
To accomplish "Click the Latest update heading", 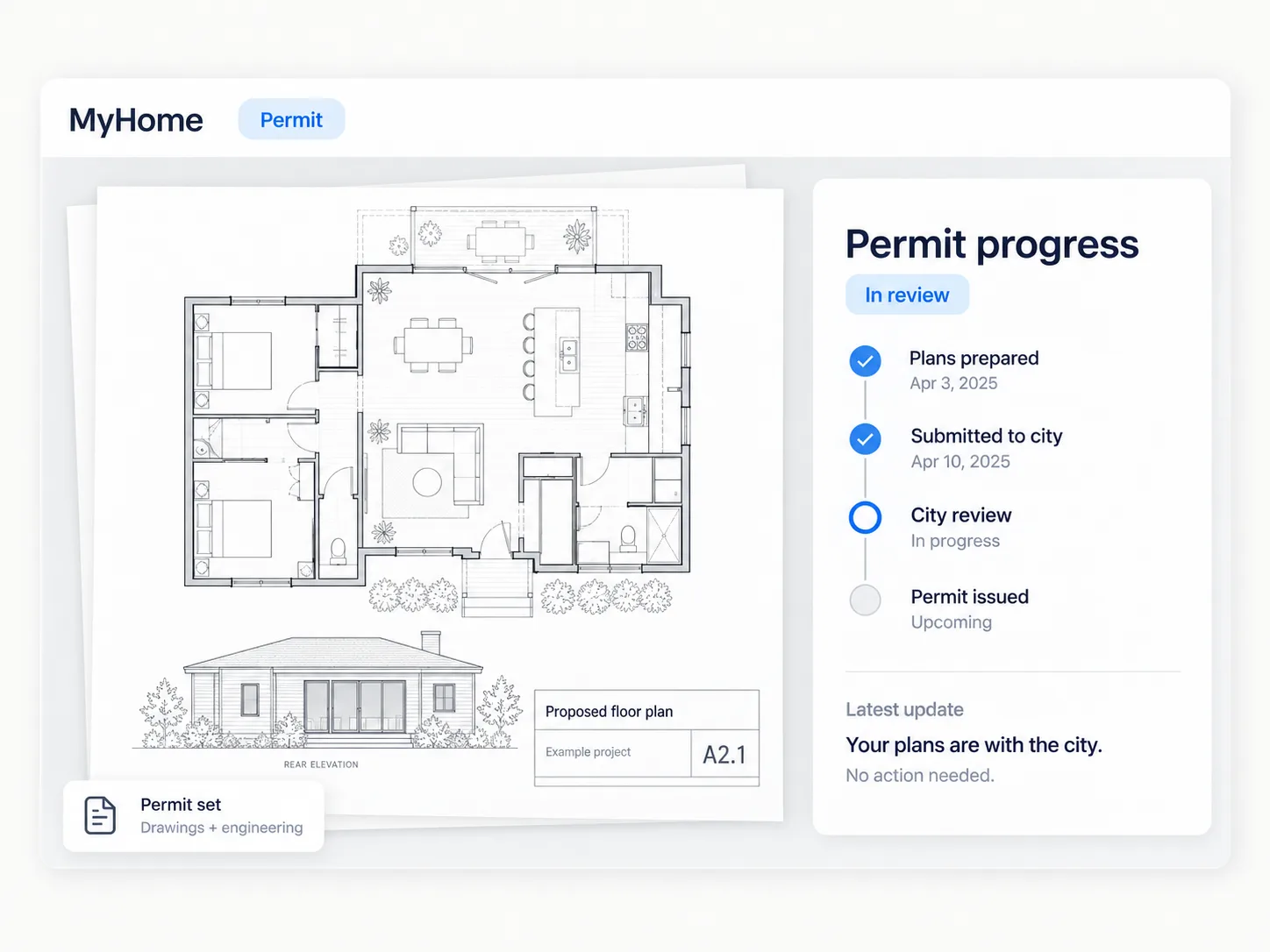I will (x=904, y=710).
